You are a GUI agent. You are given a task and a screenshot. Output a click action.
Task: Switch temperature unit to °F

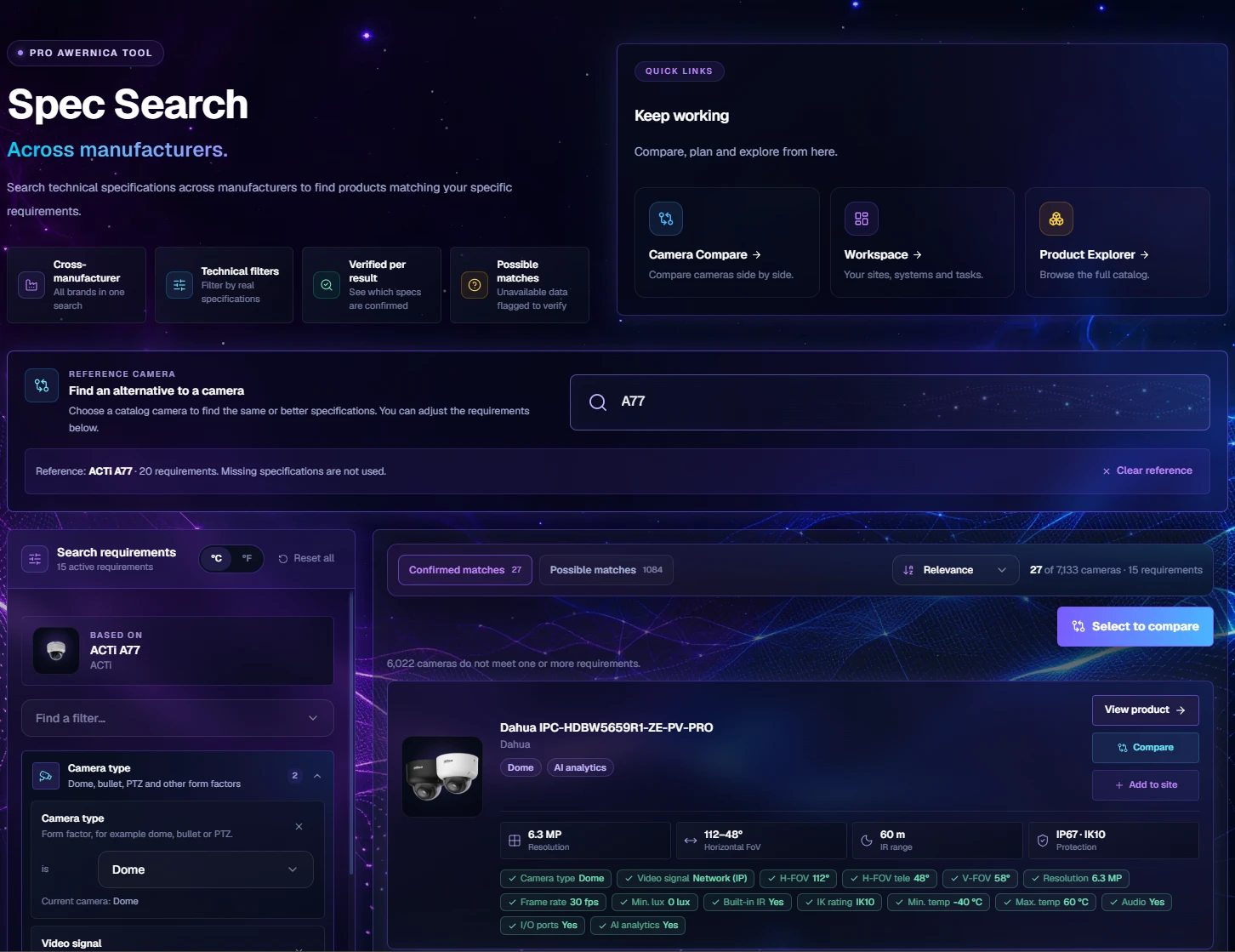coord(247,558)
